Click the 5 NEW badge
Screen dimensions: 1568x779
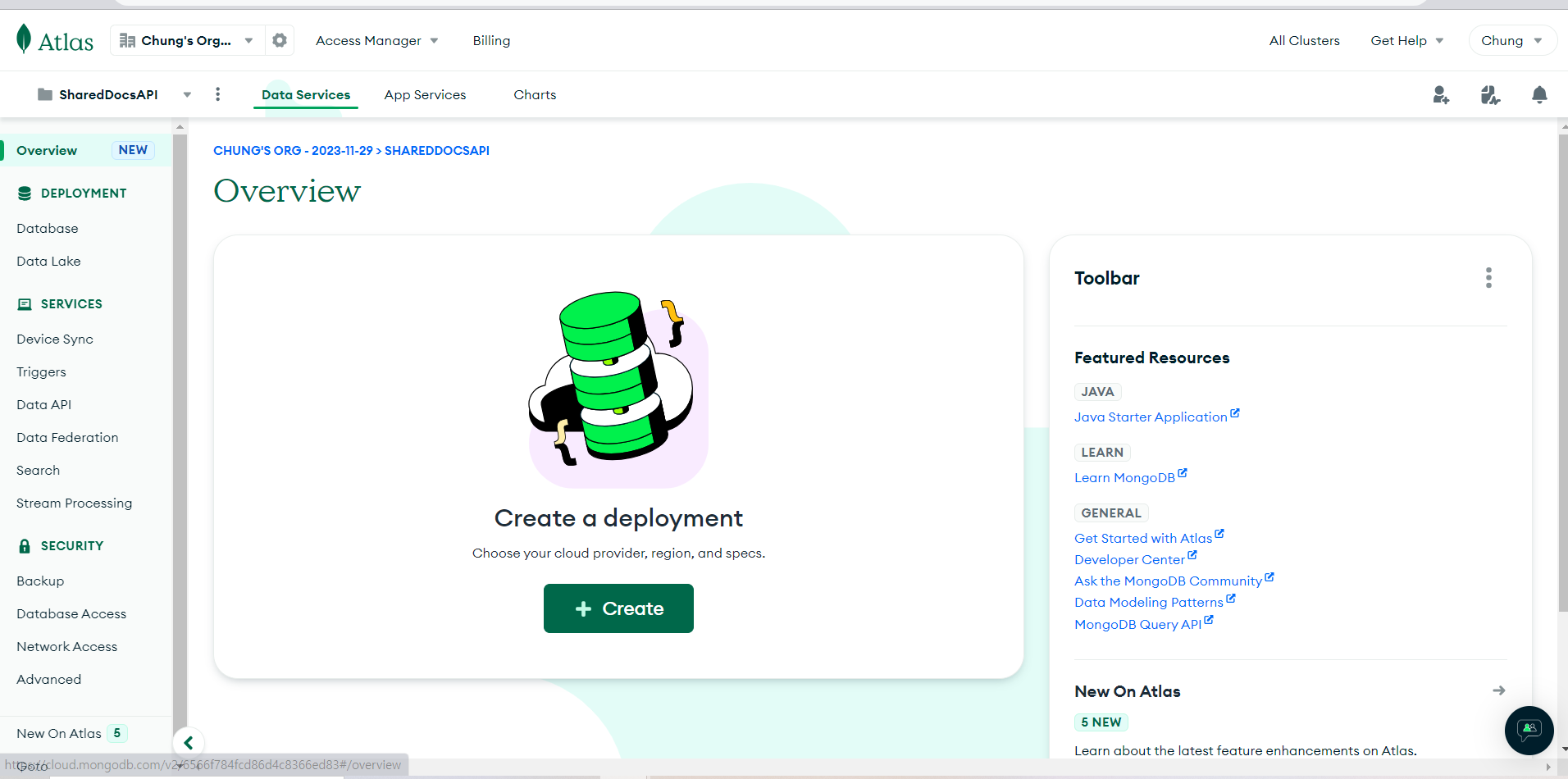(x=1101, y=722)
